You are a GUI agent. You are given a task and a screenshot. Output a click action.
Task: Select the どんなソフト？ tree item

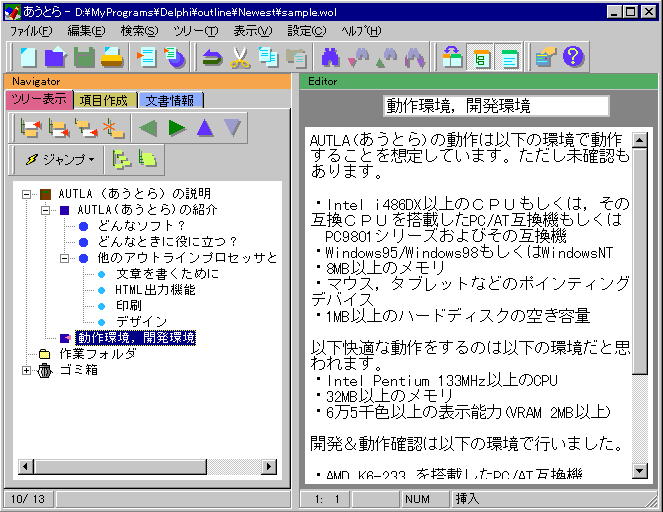pos(142,226)
